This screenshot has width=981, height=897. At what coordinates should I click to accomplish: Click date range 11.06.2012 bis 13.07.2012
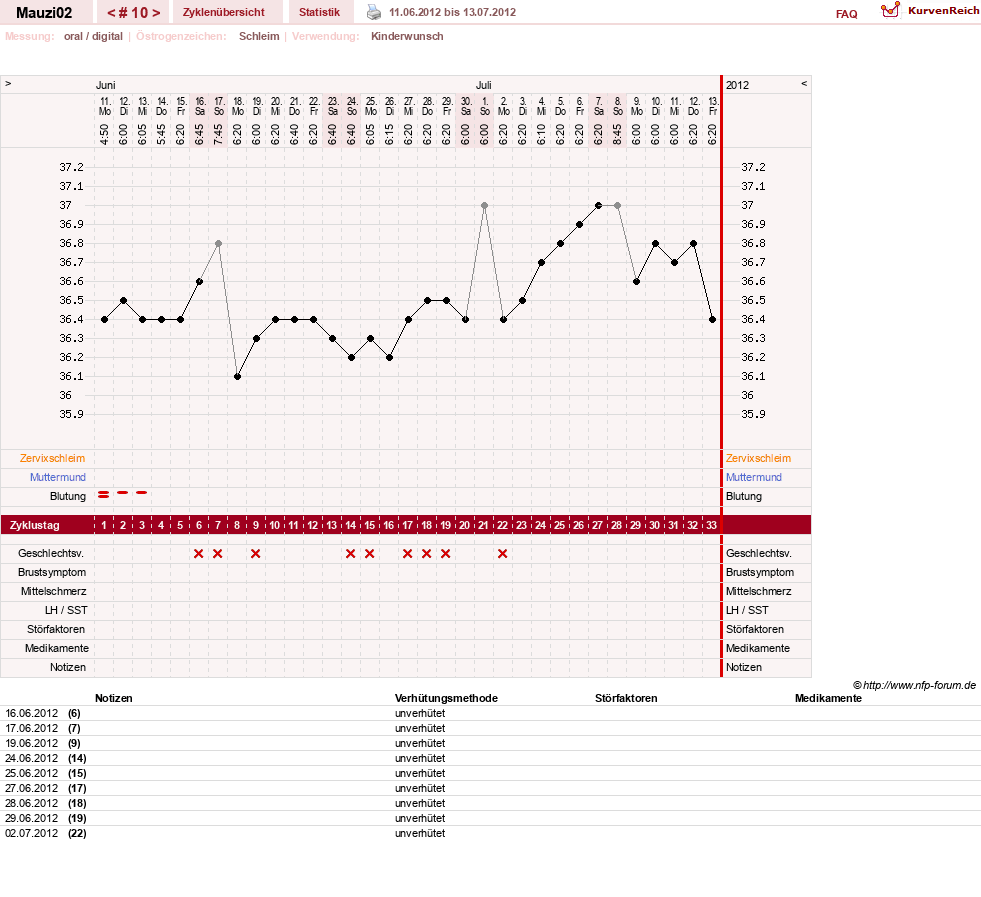[x=452, y=13]
